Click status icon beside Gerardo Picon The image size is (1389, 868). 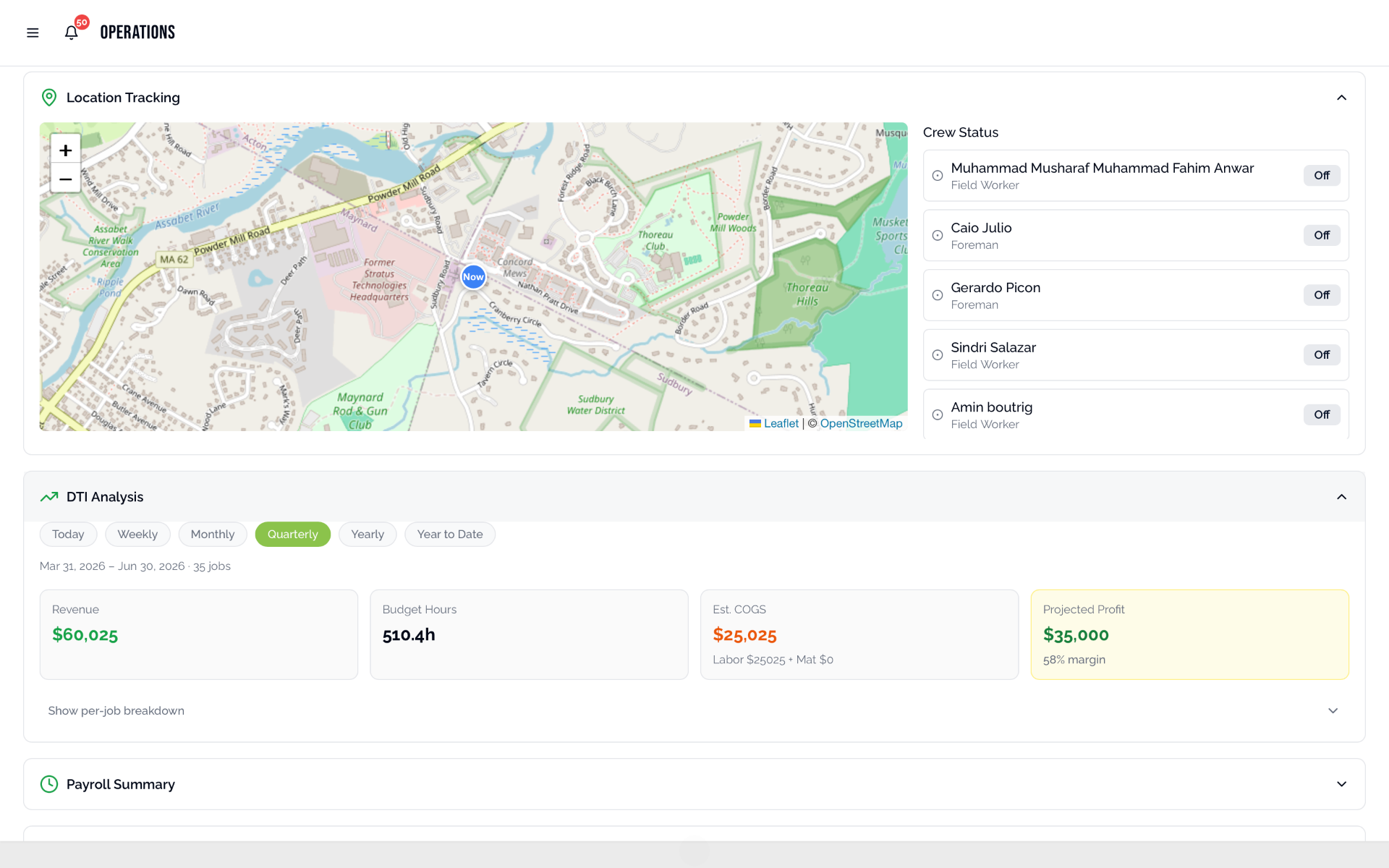(x=938, y=295)
